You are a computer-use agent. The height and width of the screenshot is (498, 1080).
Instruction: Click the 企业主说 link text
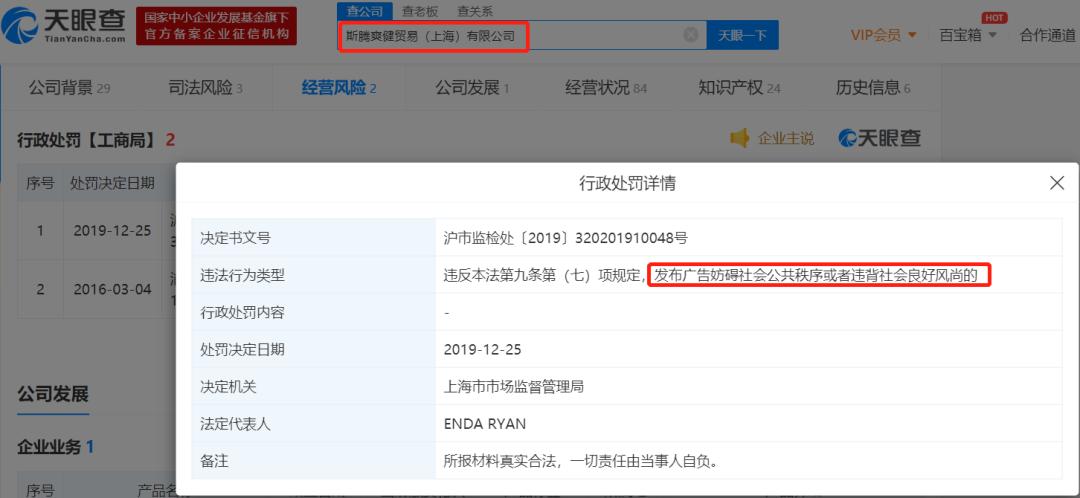[x=785, y=138]
